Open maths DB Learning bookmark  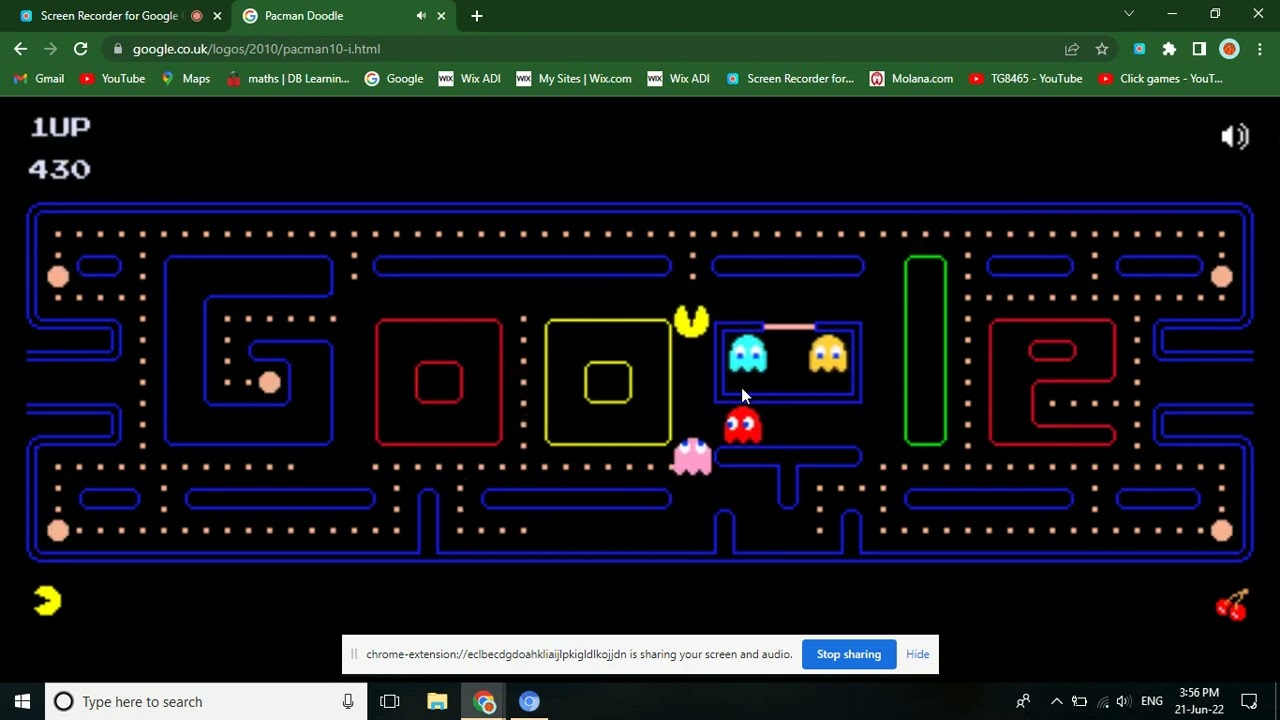[x=288, y=79]
